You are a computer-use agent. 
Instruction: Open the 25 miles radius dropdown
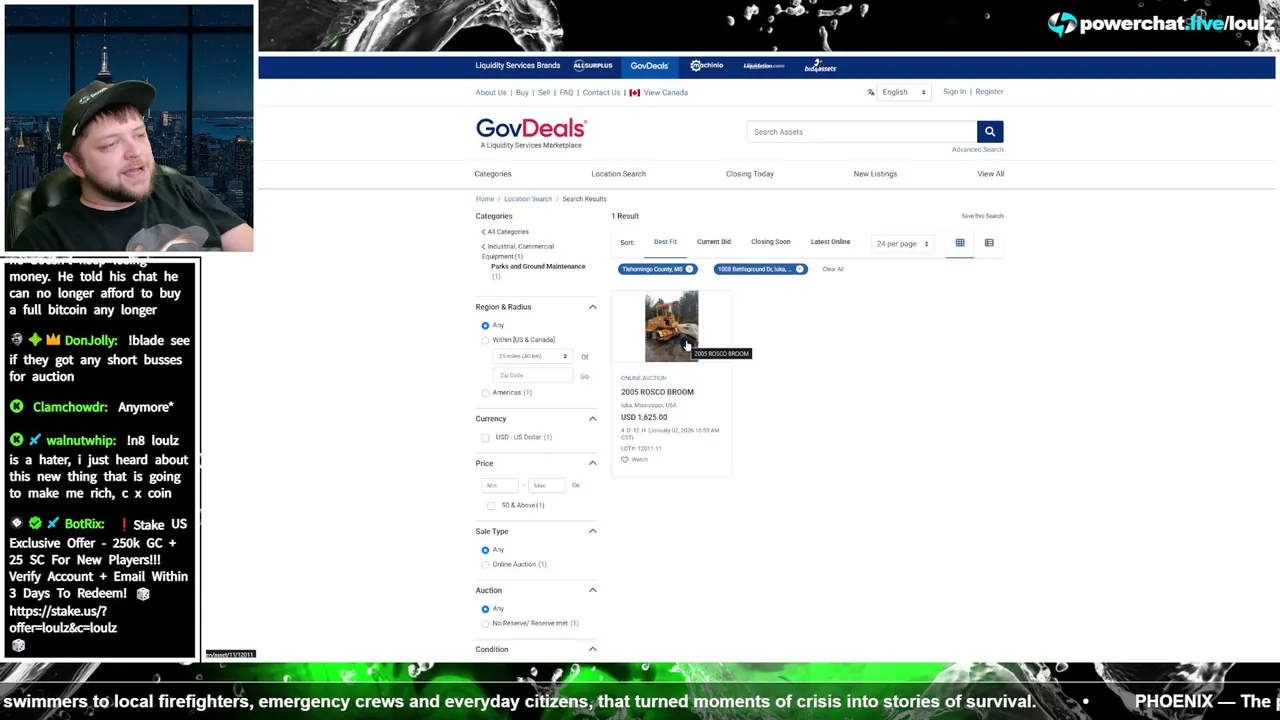[533, 356]
